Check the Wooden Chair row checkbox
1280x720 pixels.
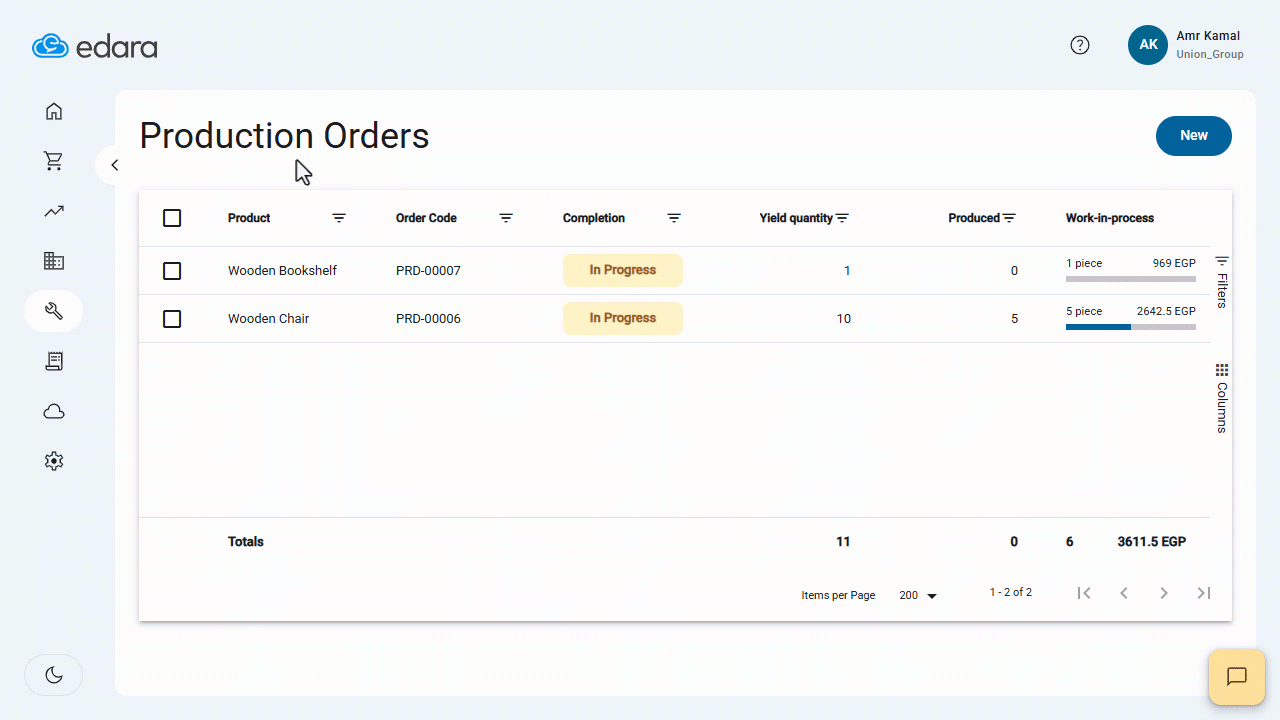click(x=171, y=318)
